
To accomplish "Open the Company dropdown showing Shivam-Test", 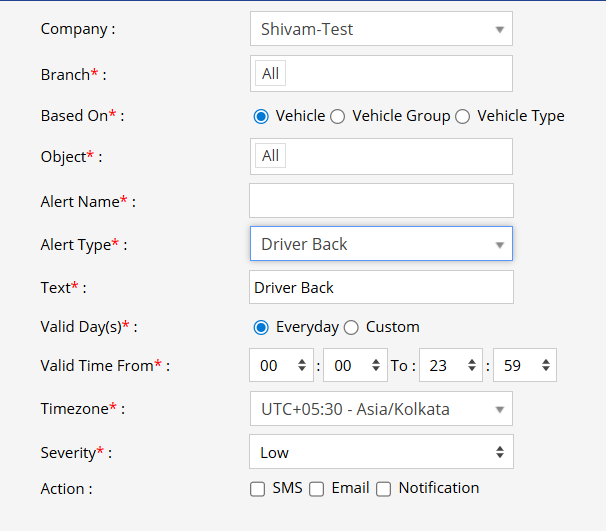I will [380, 29].
